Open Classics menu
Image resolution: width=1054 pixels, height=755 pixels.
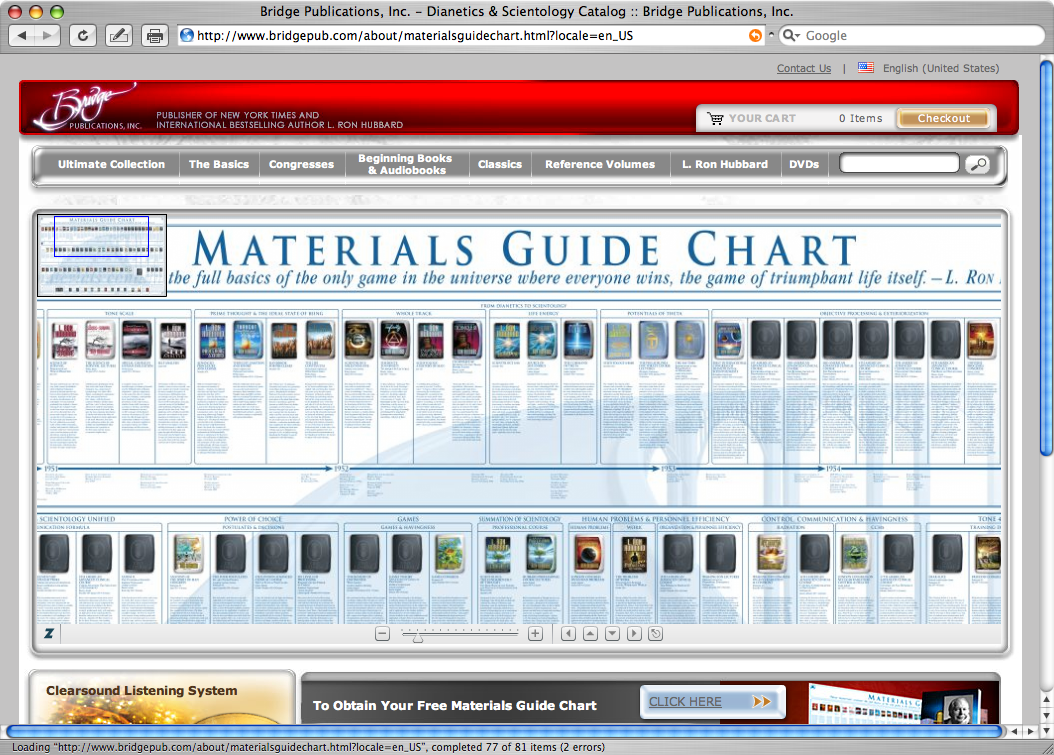pyautogui.click(x=499, y=165)
